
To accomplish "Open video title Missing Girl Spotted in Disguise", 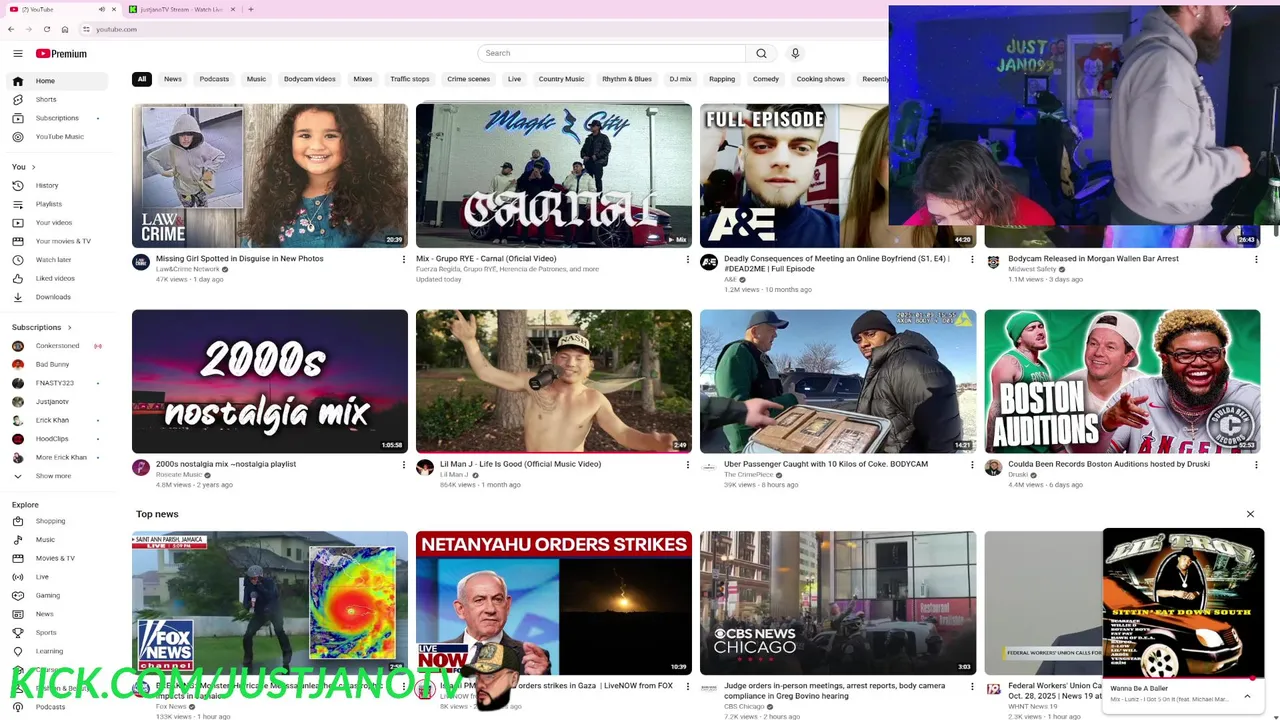I will pos(240,259).
